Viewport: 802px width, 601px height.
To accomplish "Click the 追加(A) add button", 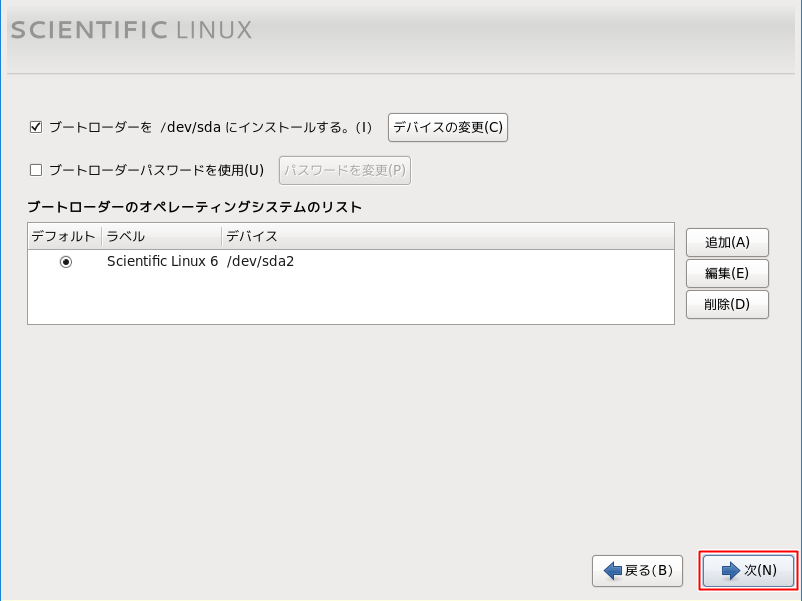I will pyautogui.click(x=727, y=242).
